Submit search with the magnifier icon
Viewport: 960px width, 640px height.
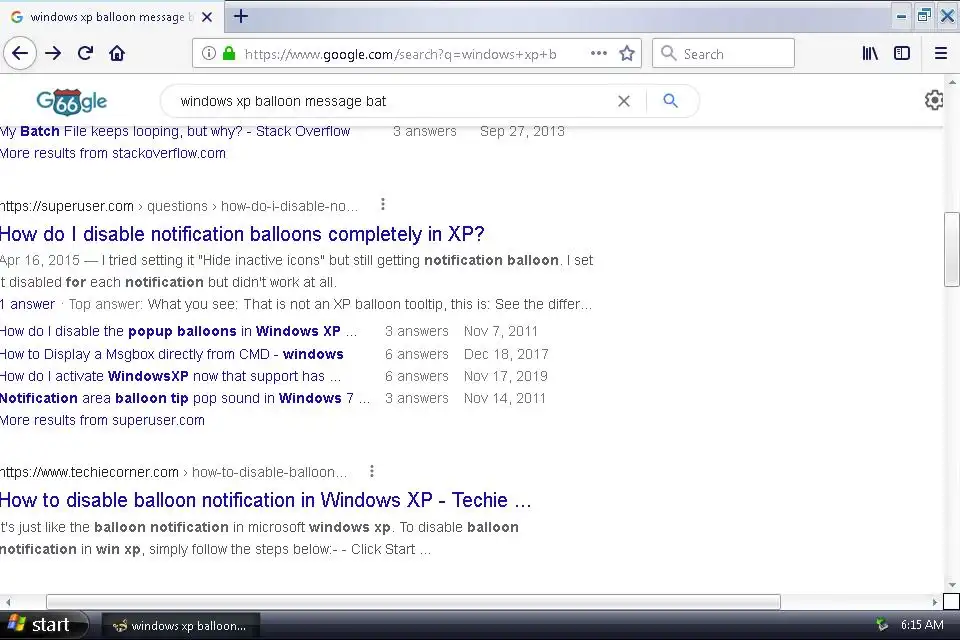tap(670, 100)
